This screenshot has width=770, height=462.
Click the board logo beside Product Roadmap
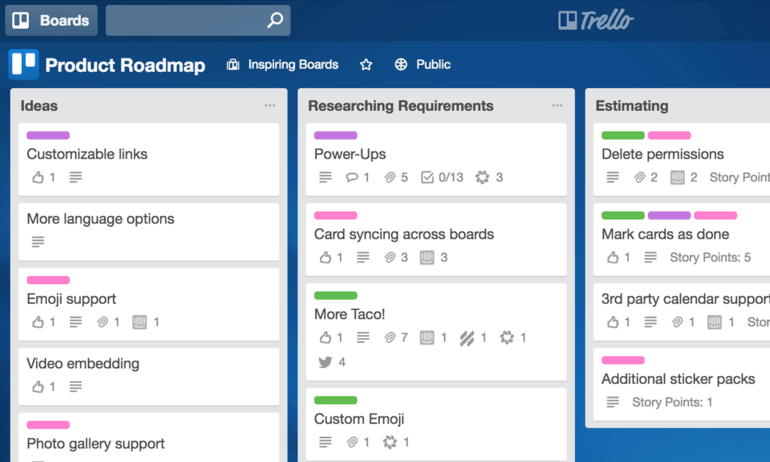click(x=24, y=64)
